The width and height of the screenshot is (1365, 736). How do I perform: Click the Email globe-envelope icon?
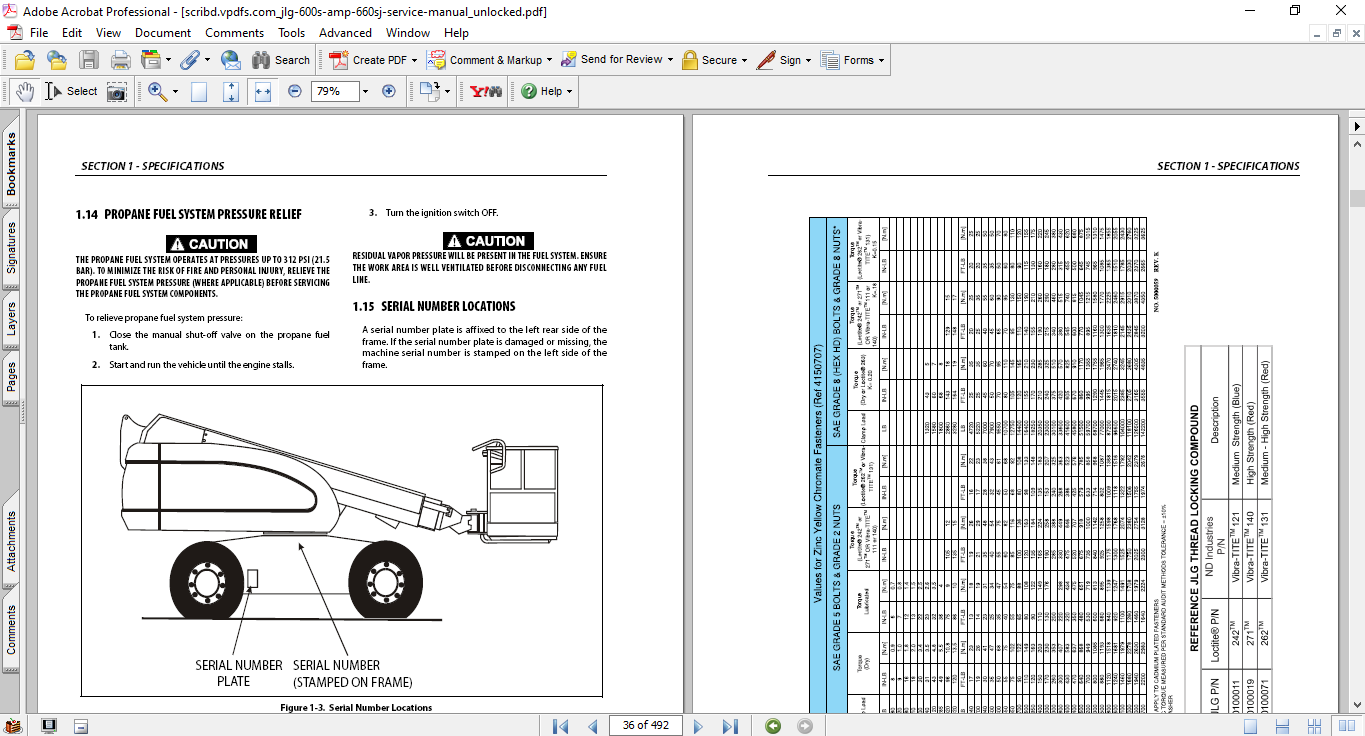click(231, 60)
